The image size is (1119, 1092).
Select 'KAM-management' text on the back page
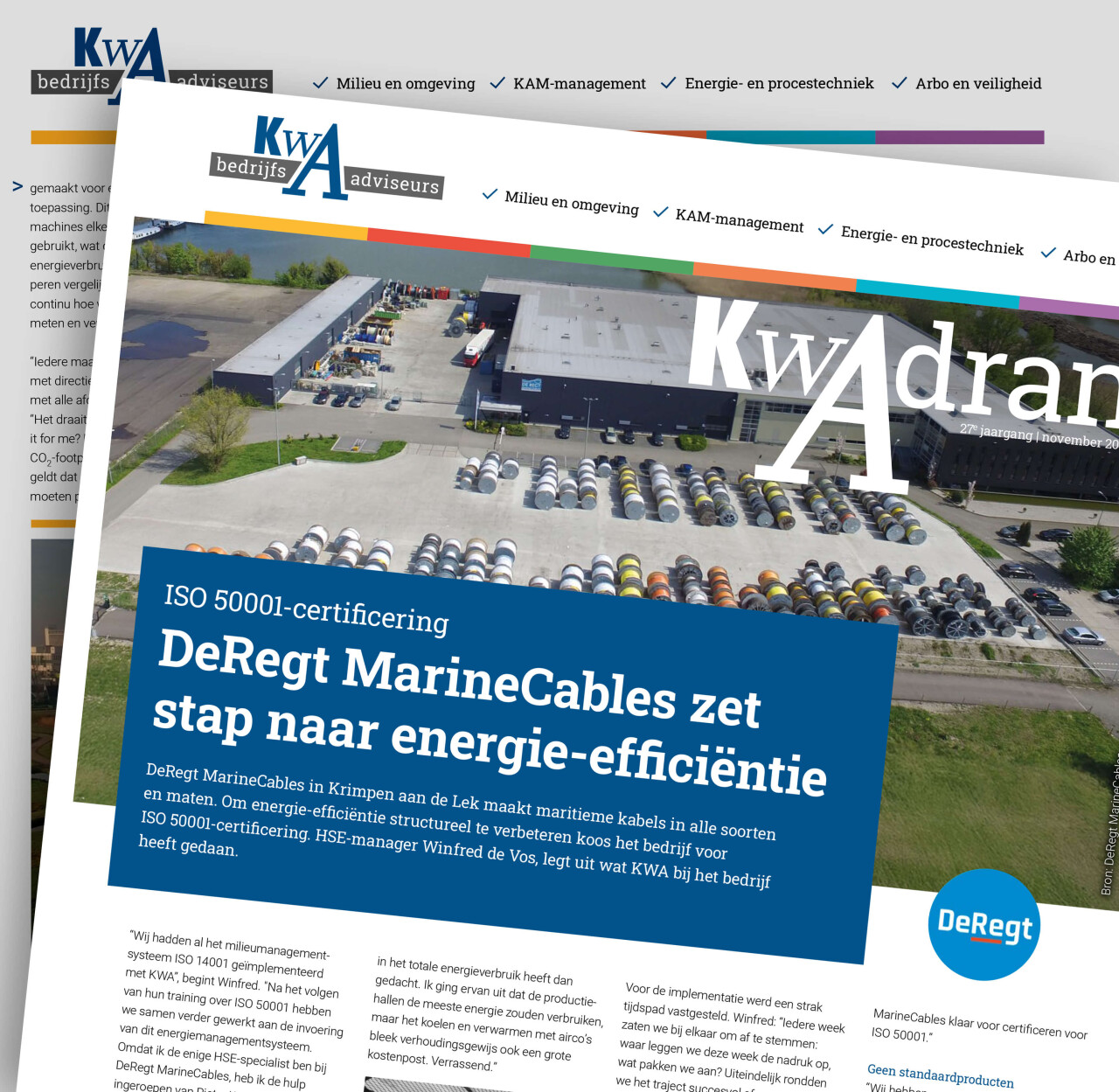point(580,84)
